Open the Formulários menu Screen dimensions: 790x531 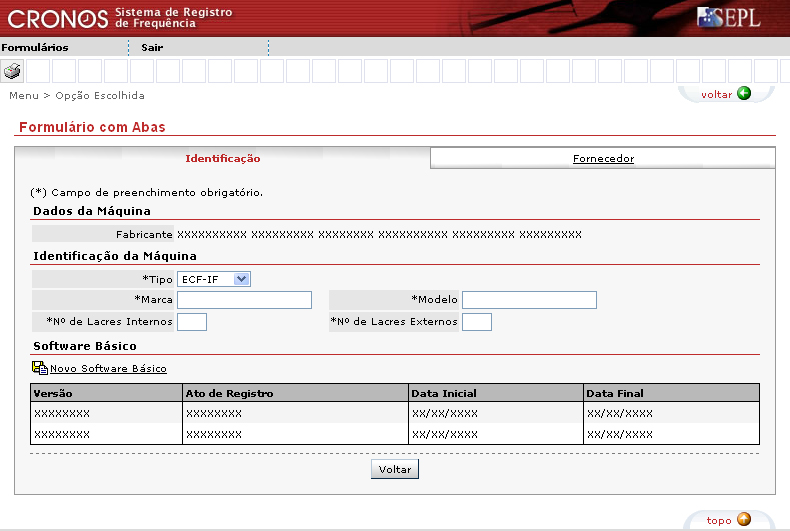coord(35,47)
